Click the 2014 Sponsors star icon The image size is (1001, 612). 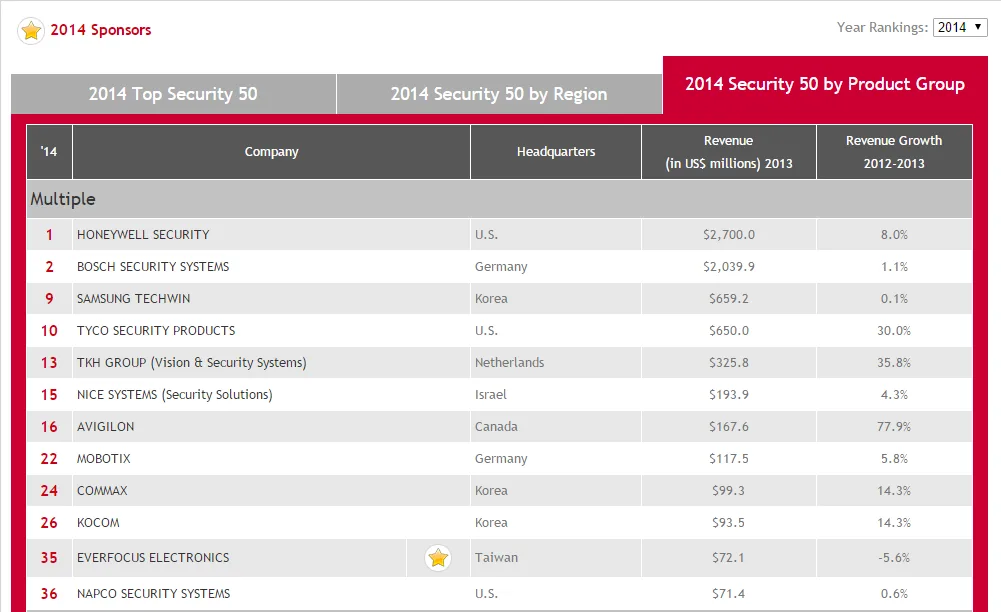point(31,31)
